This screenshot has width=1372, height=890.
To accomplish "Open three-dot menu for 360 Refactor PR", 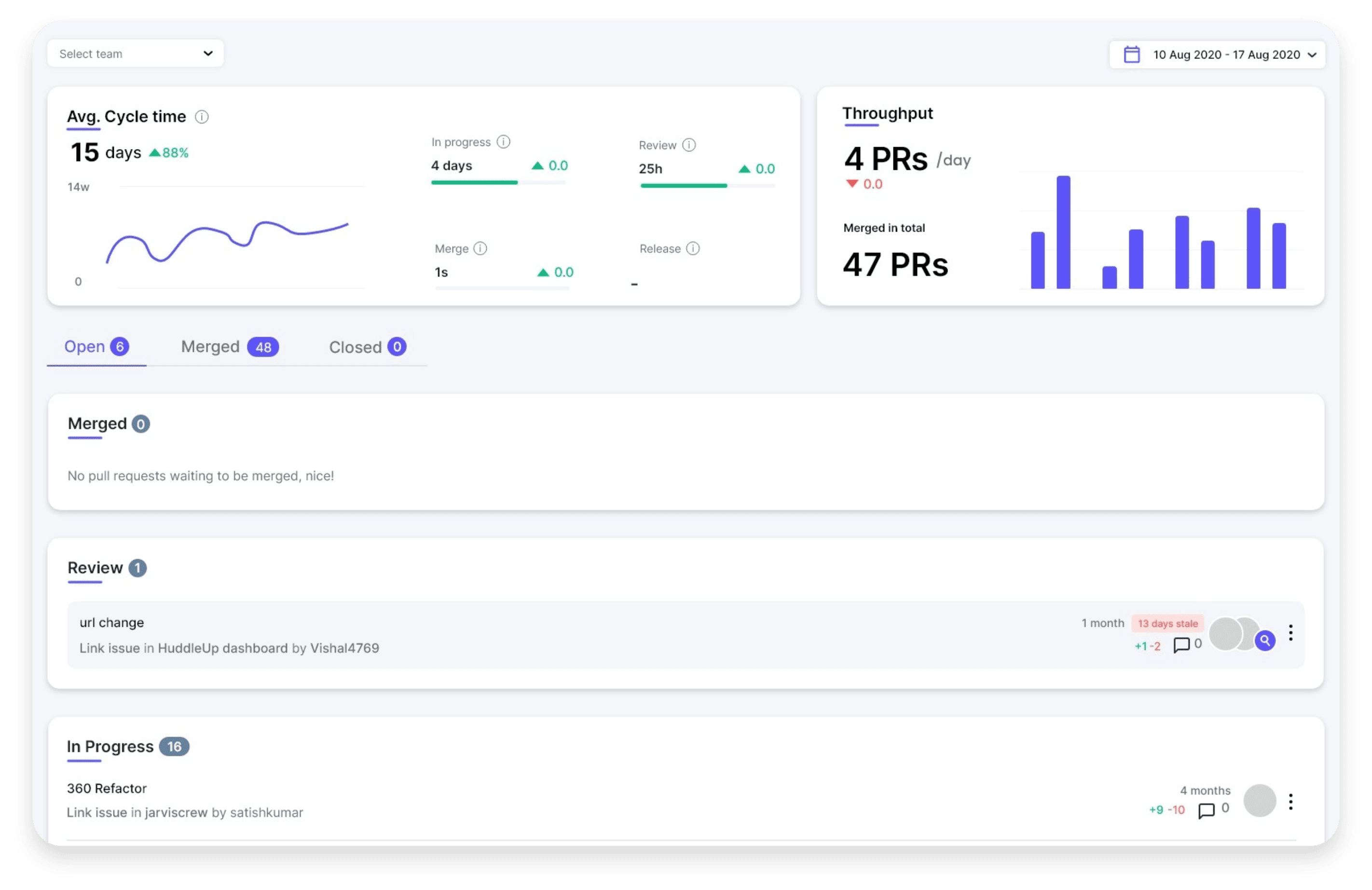I will pos(1291,802).
